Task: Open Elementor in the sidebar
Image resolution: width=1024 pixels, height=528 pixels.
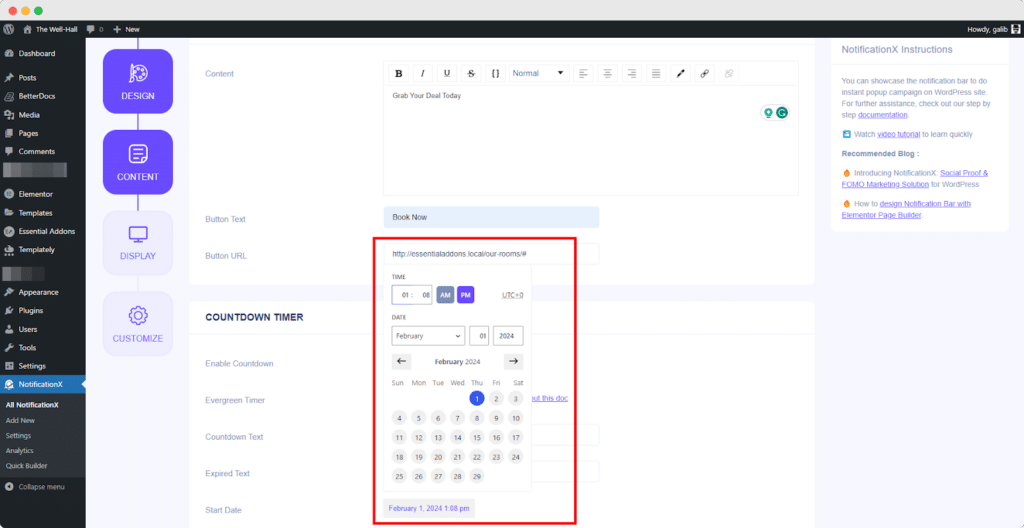Action: 35,194
